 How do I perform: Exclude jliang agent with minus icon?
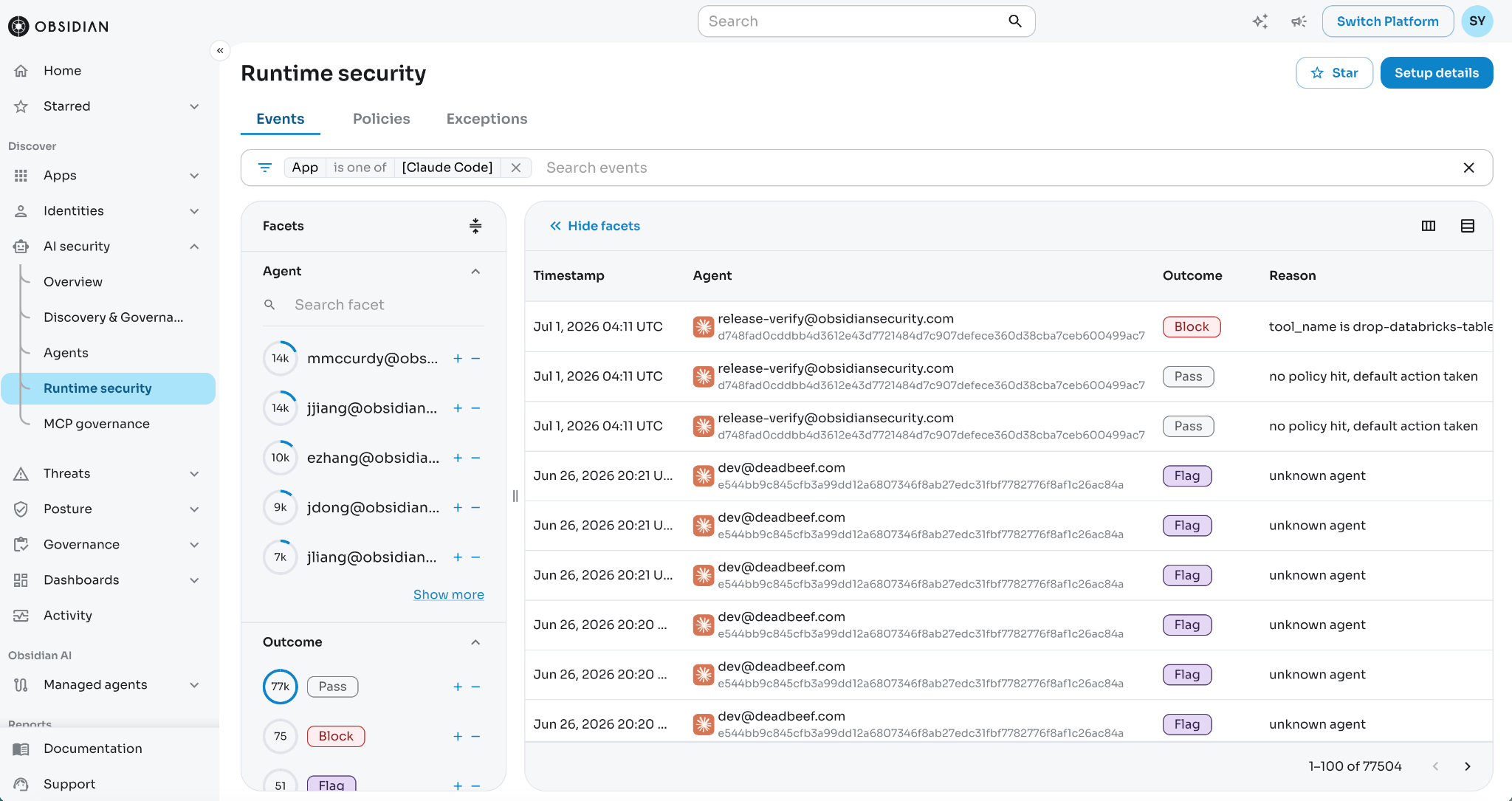(x=475, y=557)
